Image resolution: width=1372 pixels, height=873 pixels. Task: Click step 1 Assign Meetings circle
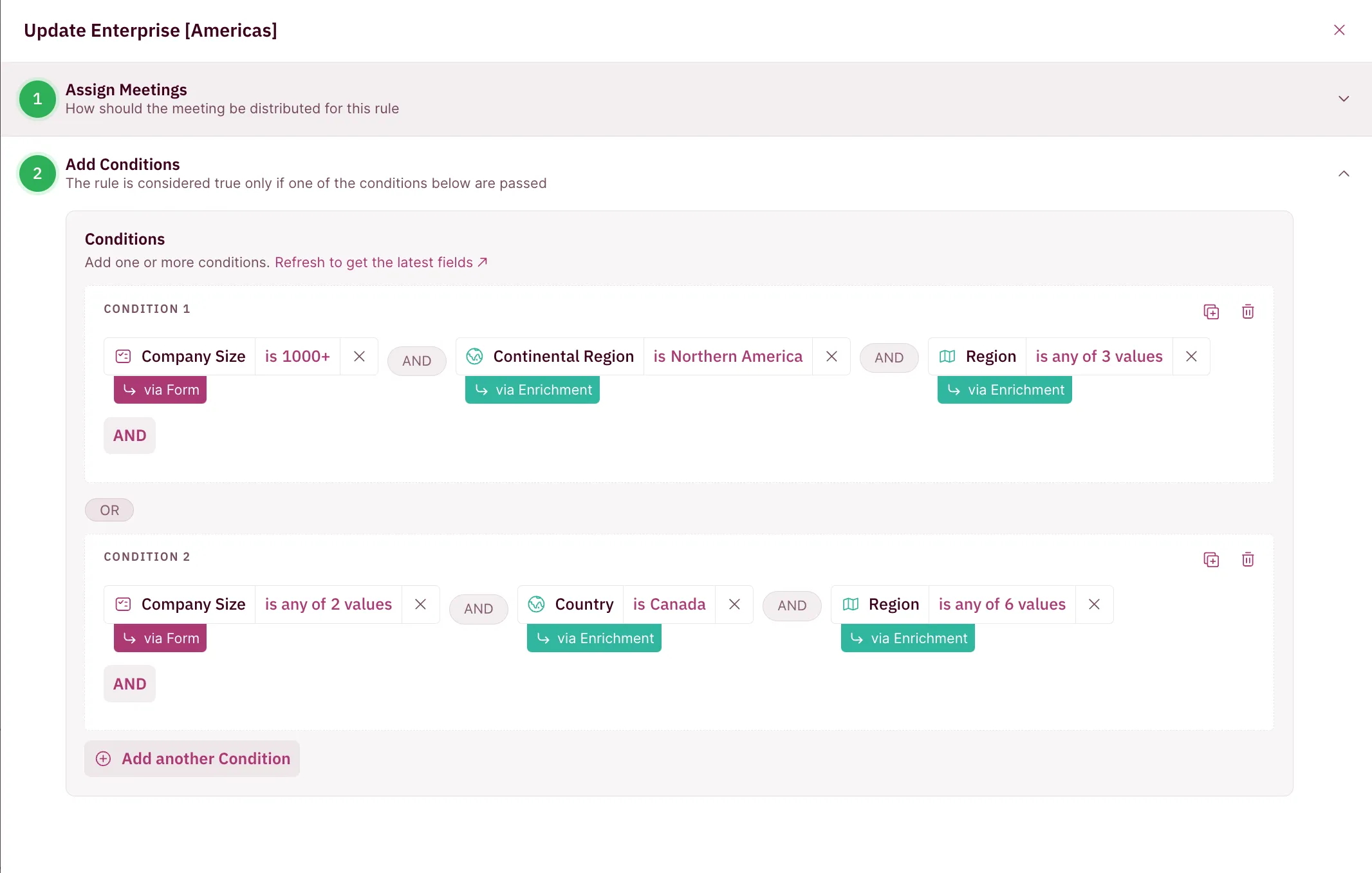[37, 99]
